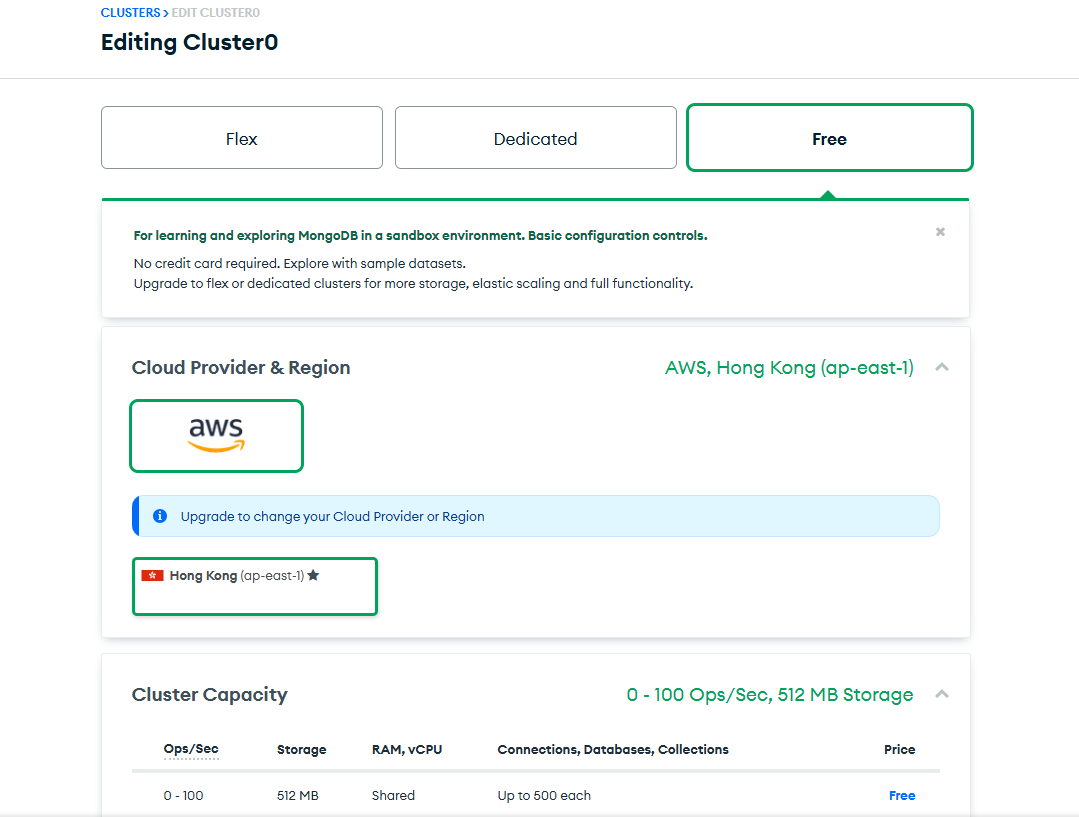Click the blue info icon in upgrade notice

160,516
